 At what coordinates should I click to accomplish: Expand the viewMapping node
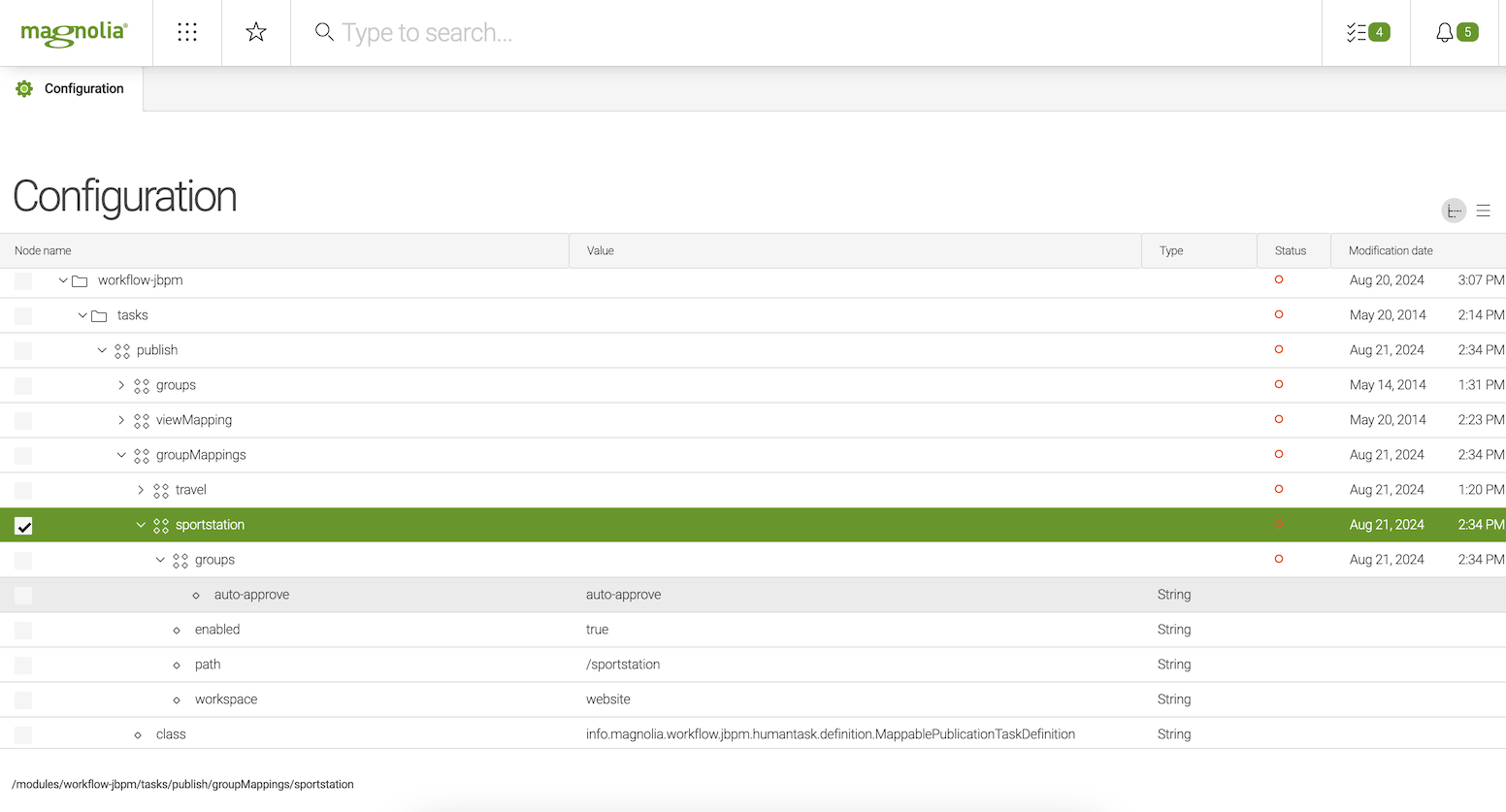pos(121,420)
